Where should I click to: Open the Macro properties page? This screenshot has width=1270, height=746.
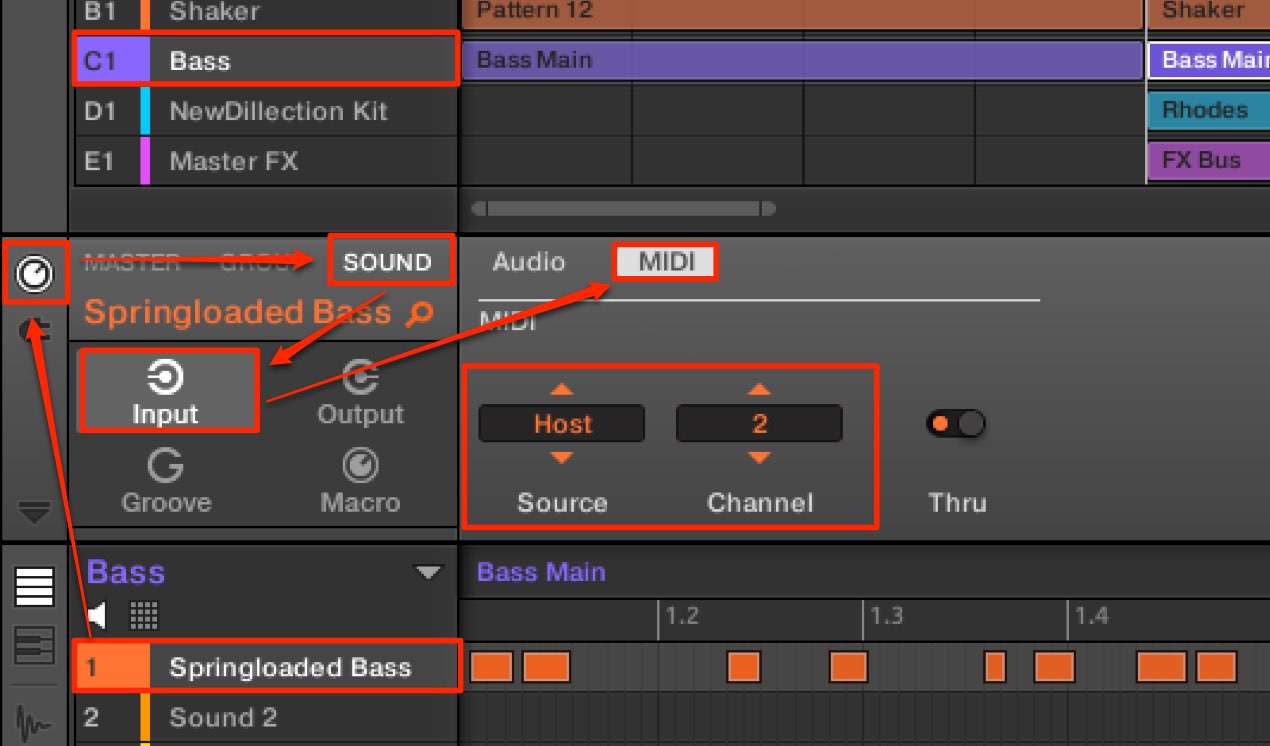click(360, 481)
